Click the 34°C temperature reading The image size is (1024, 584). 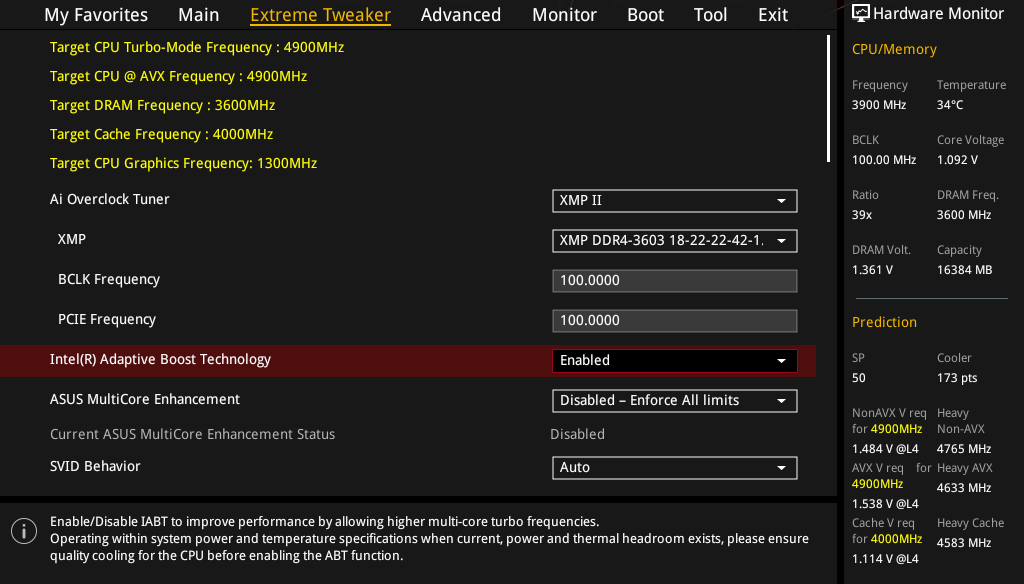(x=950, y=105)
